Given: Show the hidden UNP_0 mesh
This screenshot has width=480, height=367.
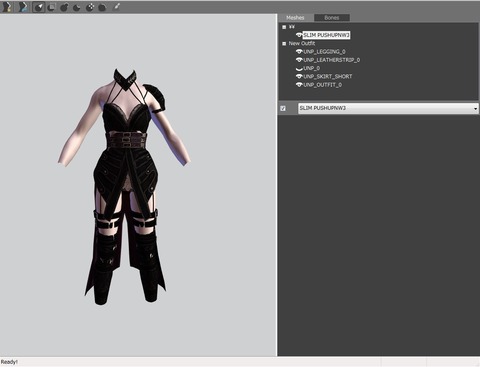Looking at the screenshot, I should (x=299, y=68).
